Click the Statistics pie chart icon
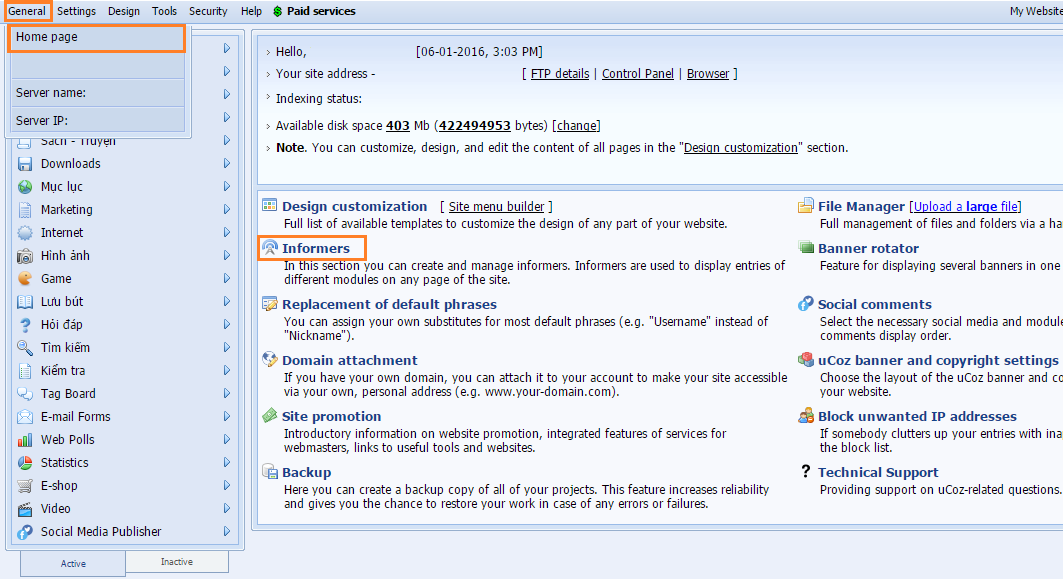The width and height of the screenshot is (1063, 579). click(x=25, y=463)
